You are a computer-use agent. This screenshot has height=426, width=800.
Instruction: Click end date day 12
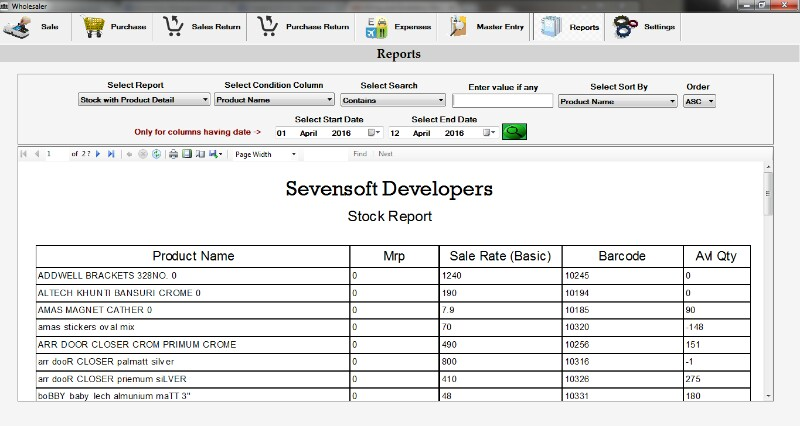tap(394, 133)
